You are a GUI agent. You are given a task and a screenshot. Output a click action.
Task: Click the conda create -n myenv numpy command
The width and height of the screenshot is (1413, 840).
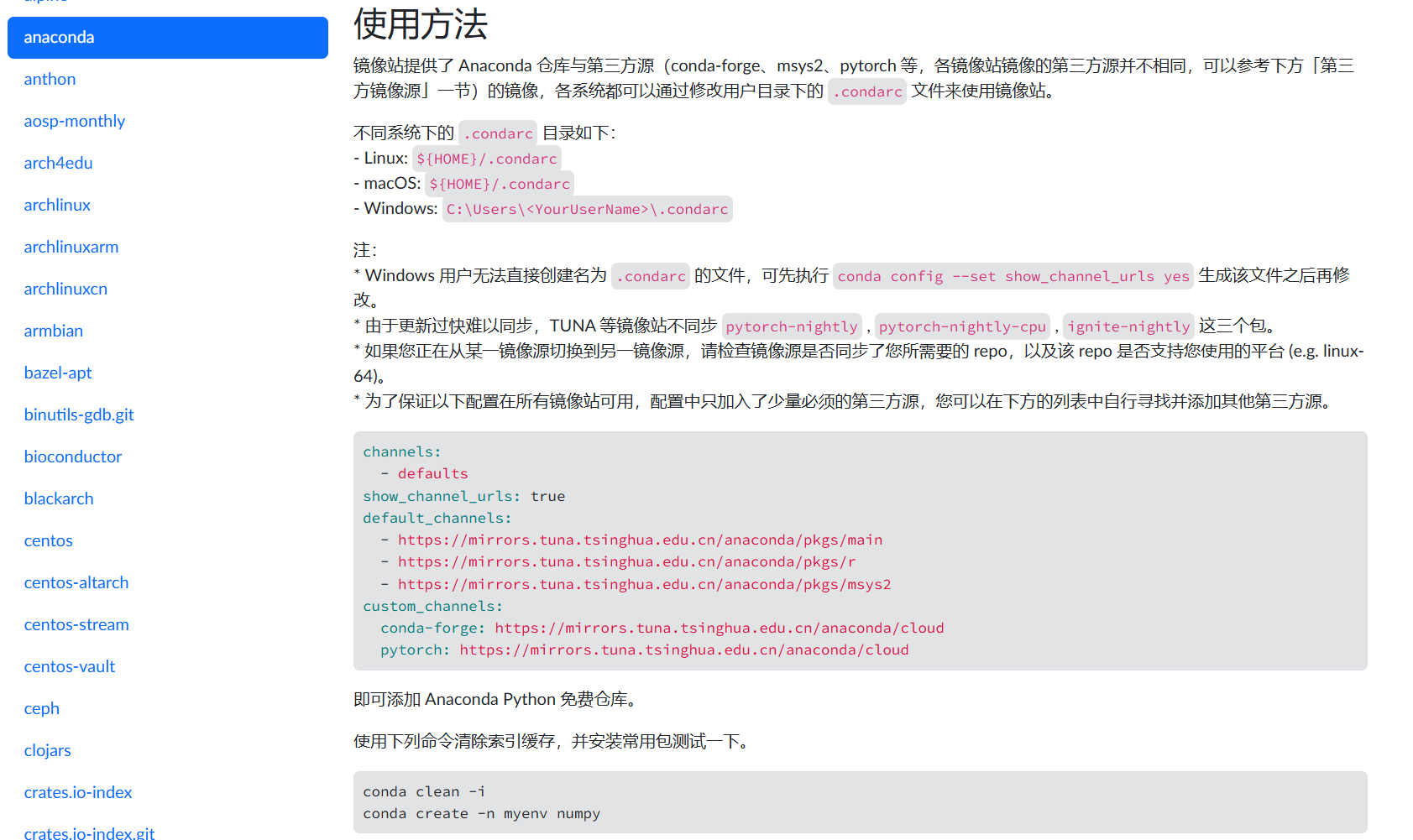tap(481, 814)
